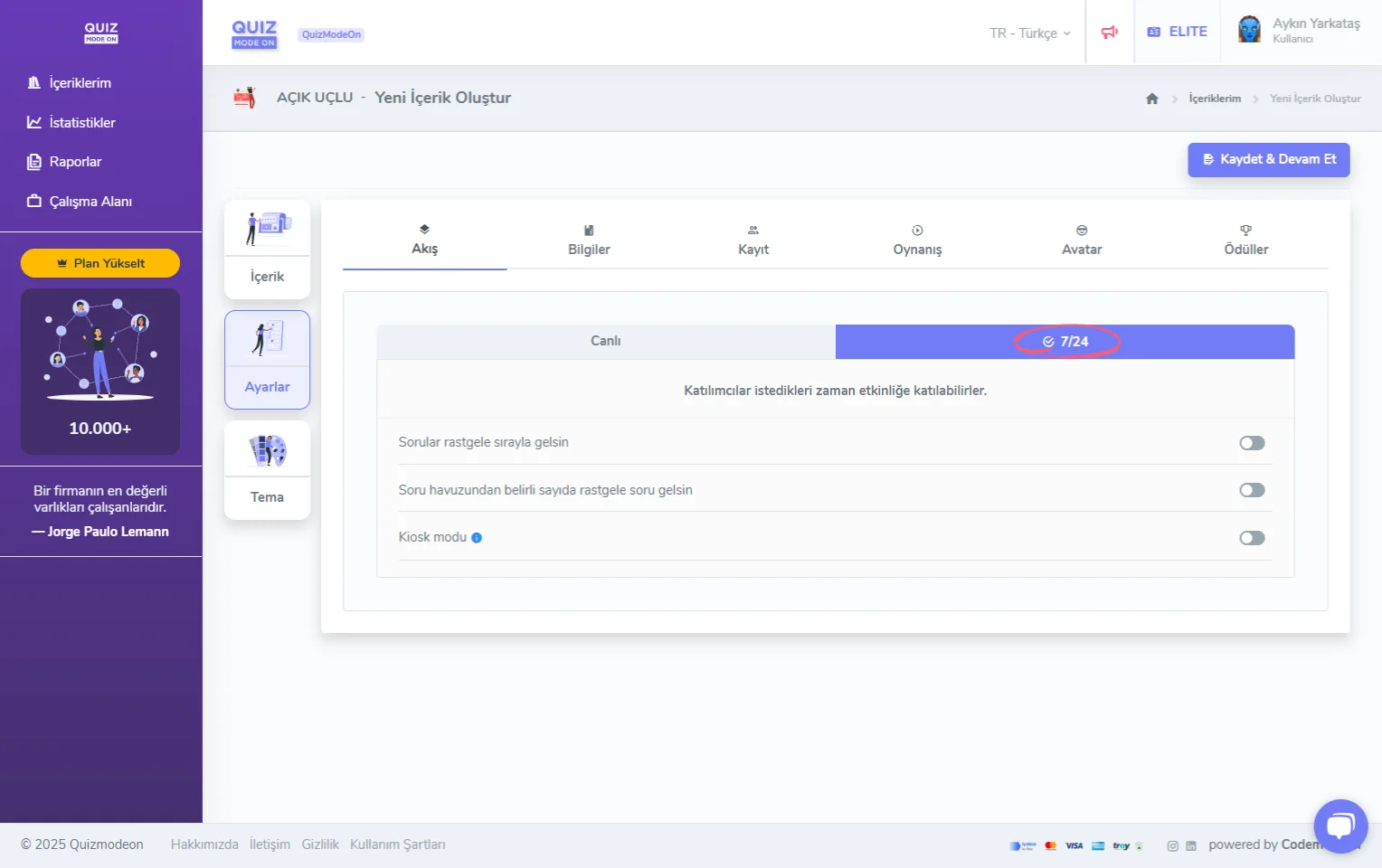Select the Canlı flow mode tab
Image resolution: width=1382 pixels, height=868 pixels.
click(606, 341)
